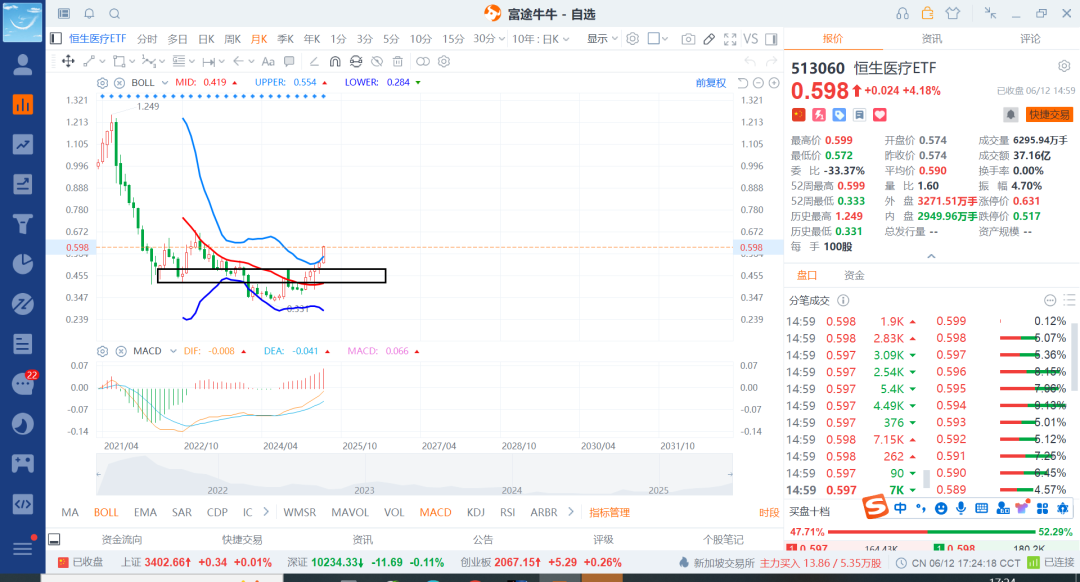Hide all drawings eye-slash icon
Viewport: 1080px width, 582px height.
[377, 61]
